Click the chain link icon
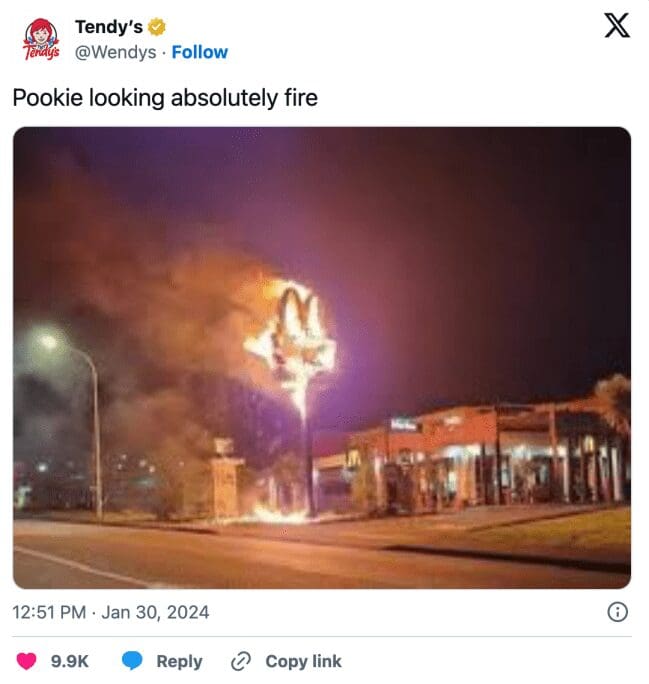Screen dimensions: 649x684 pos(241,661)
